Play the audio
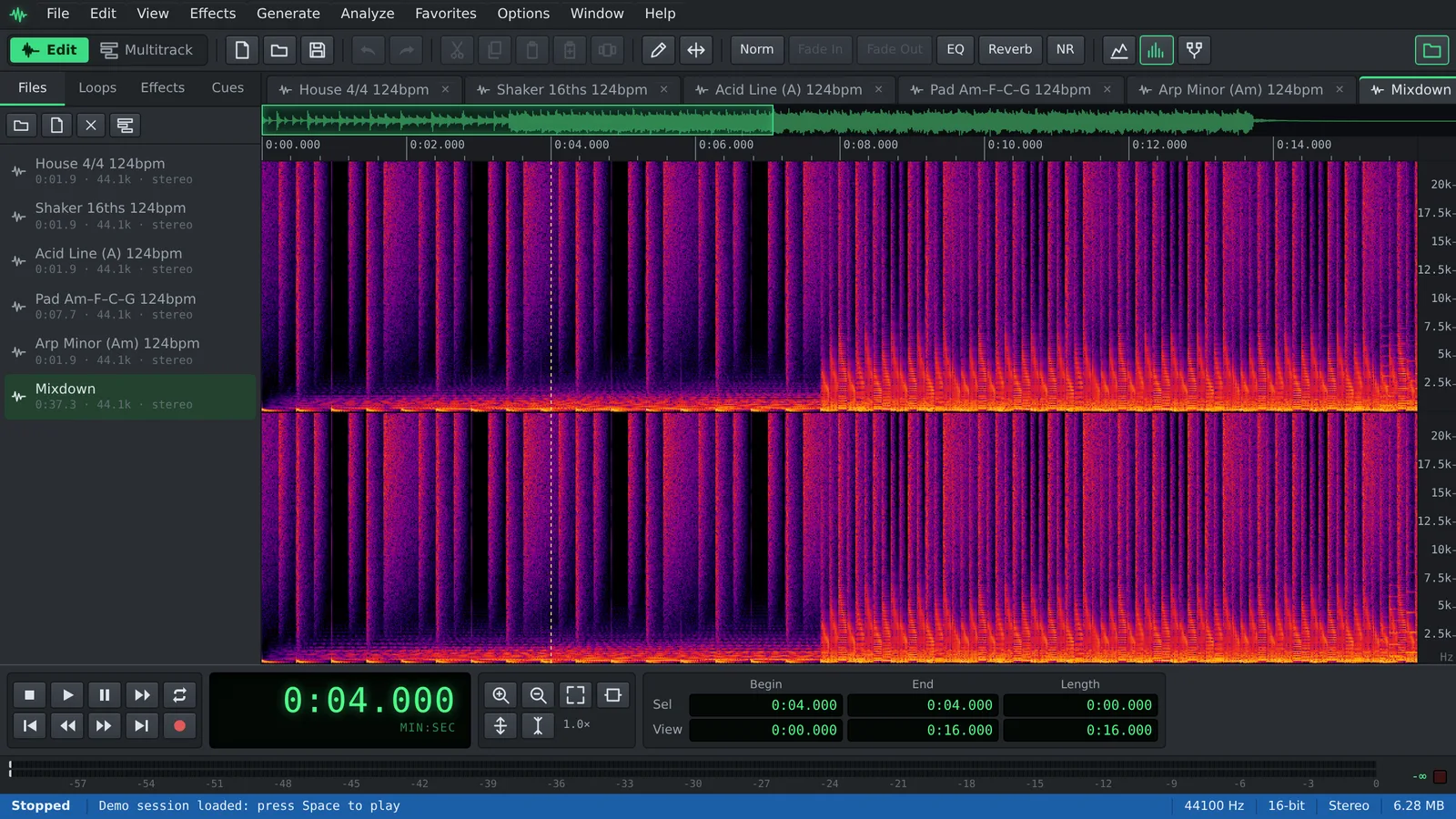Viewport: 1456px width, 819px height. pos(67,695)
